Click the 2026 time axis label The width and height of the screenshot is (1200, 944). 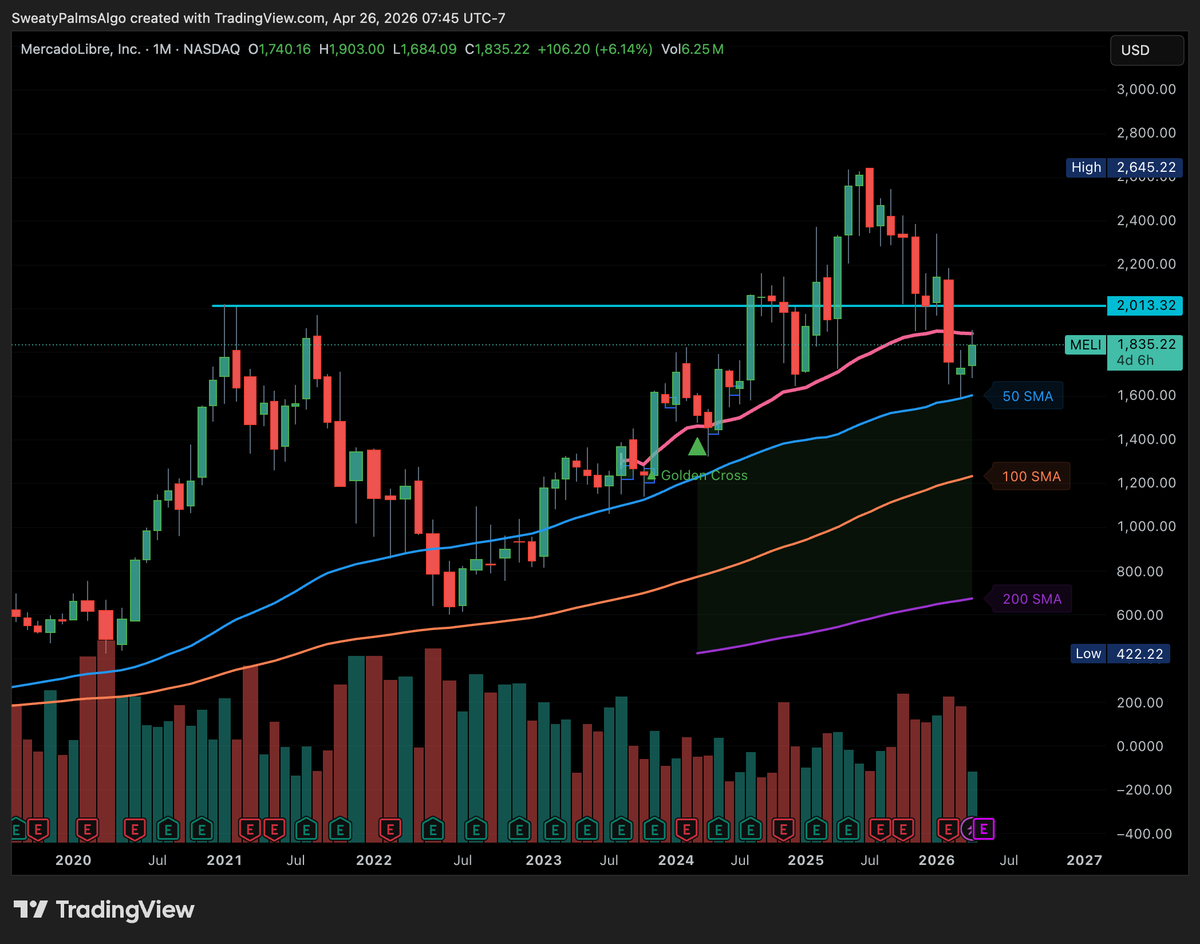pyautogui.click(x=935, y=860)
